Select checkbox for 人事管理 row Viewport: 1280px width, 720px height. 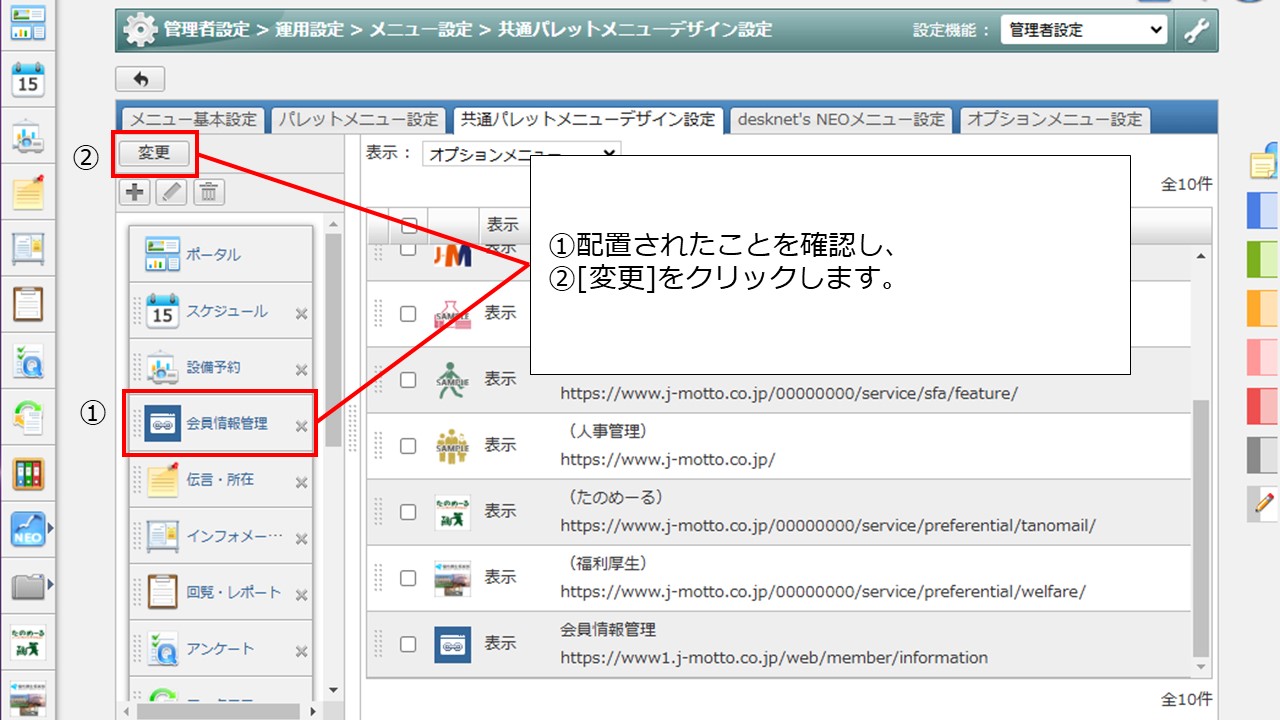(408, 446)
